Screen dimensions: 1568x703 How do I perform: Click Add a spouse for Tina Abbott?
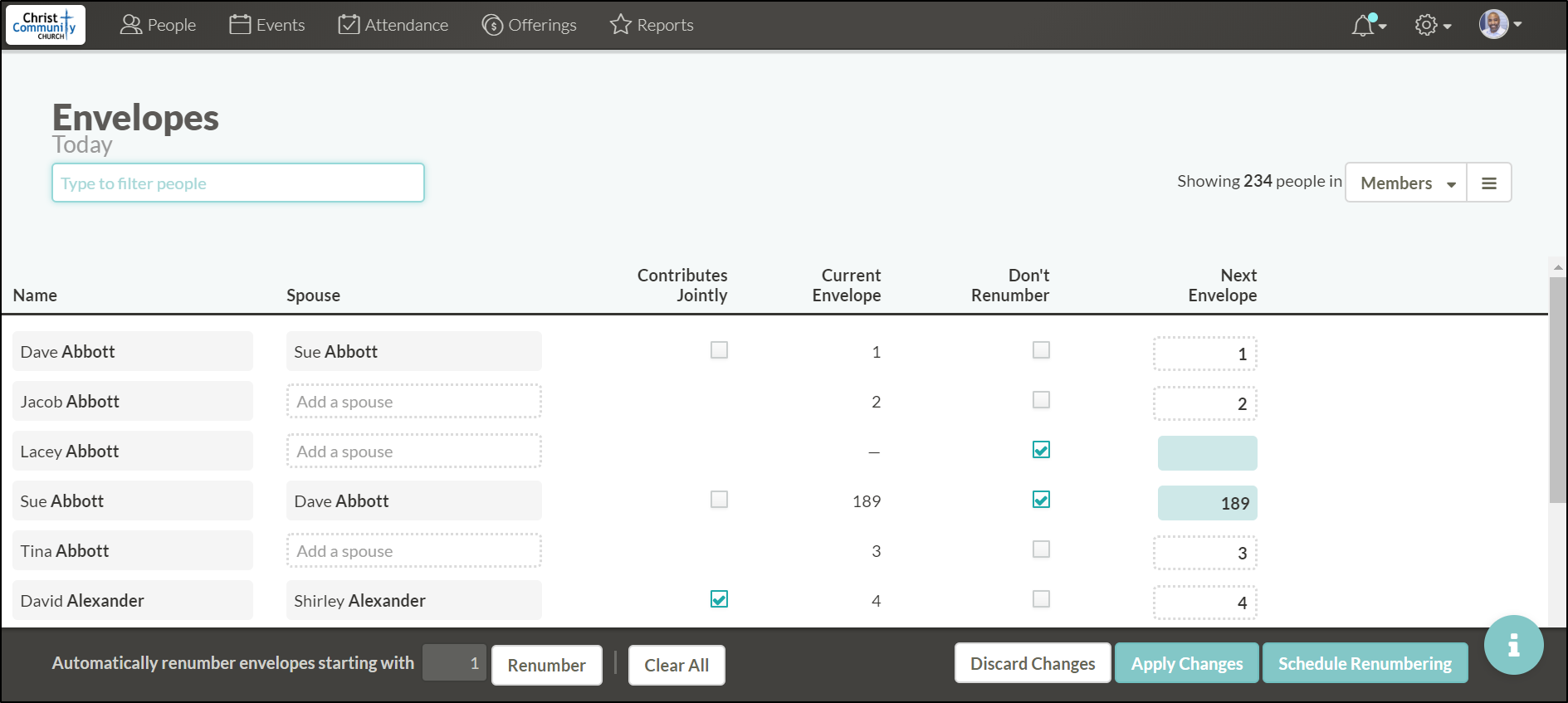pos(414,550)
